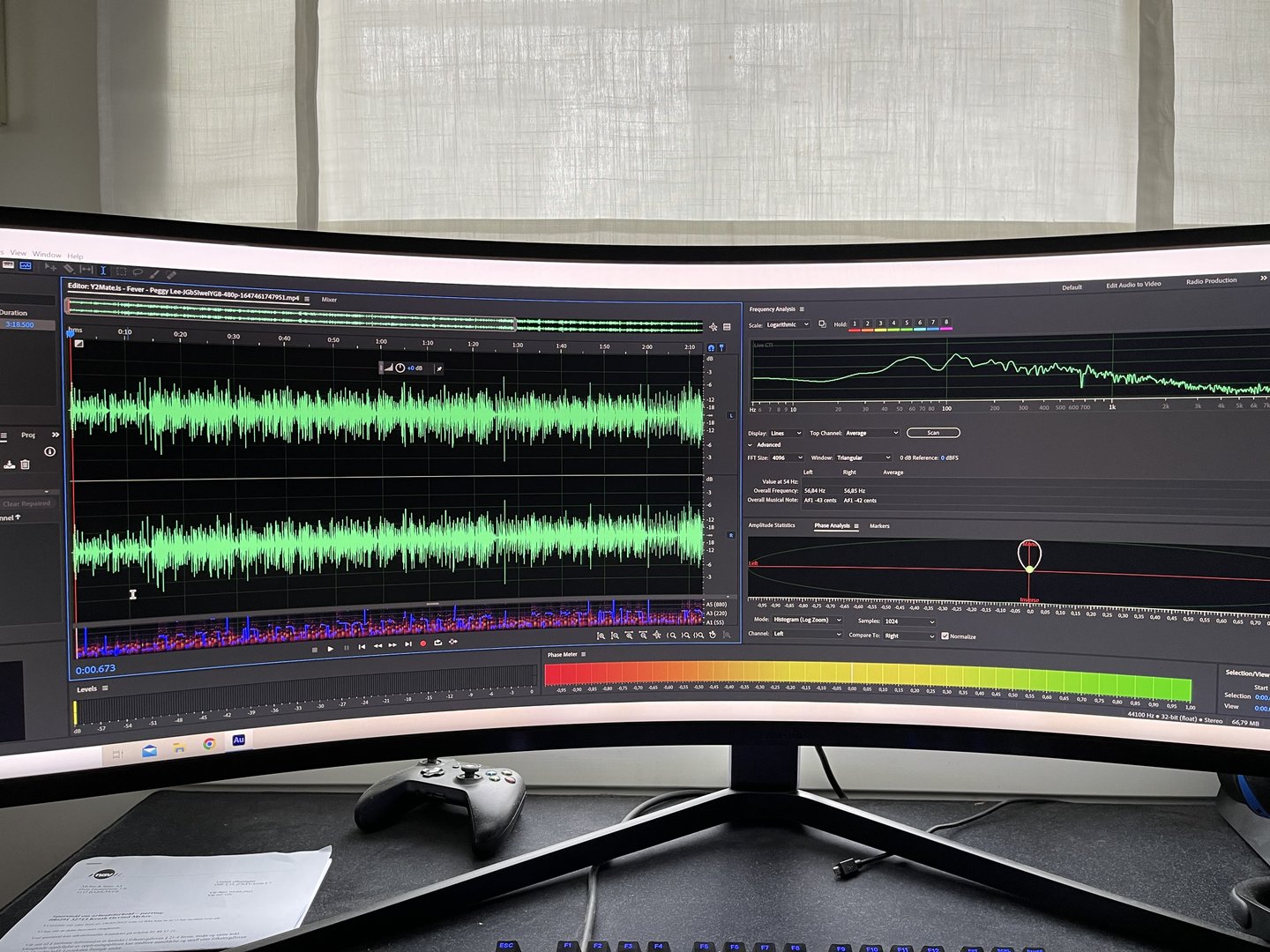Viewport: 1270px width, 952px height.
Task: Select the Spot Healing Brush tool
Action: [171, 275]
